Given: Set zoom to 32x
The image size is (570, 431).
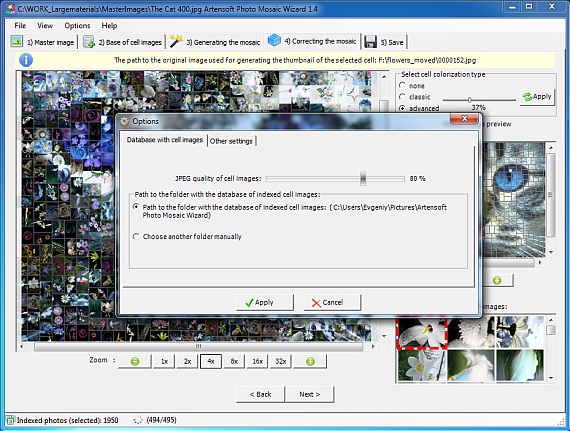Looking at the screenshot, I should coord(281,361).
